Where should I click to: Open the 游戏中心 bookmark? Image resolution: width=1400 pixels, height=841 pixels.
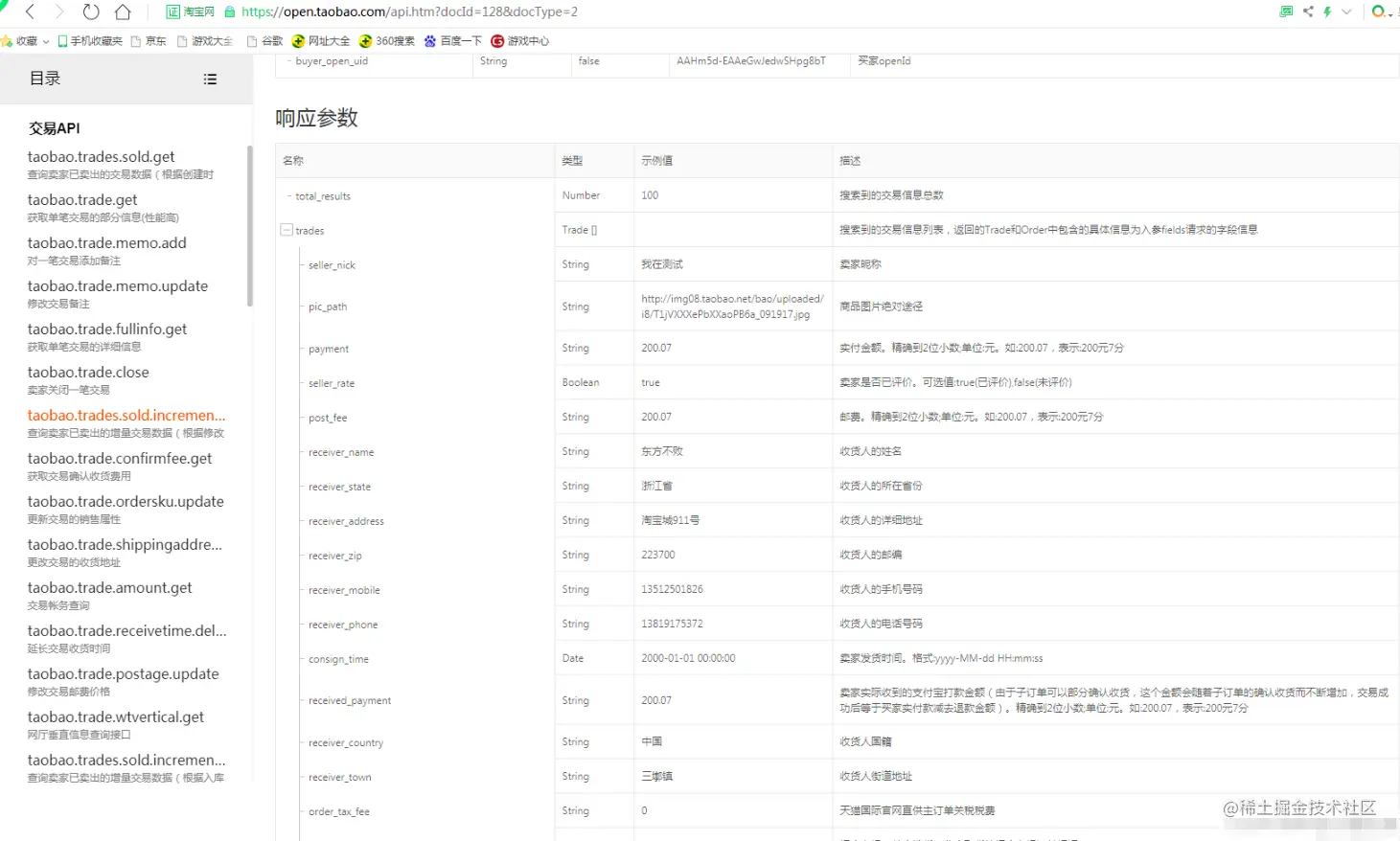(520, 41)
